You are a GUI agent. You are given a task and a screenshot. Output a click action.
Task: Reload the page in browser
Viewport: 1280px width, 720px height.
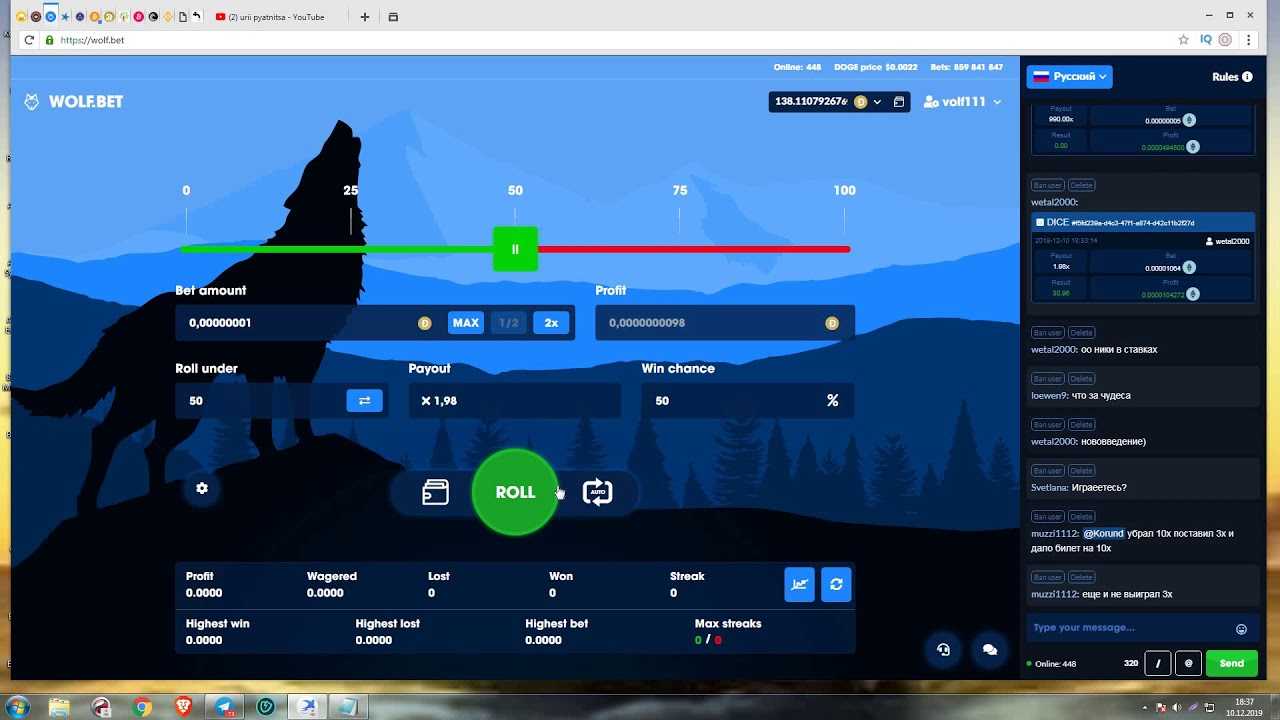coord(29,40)
